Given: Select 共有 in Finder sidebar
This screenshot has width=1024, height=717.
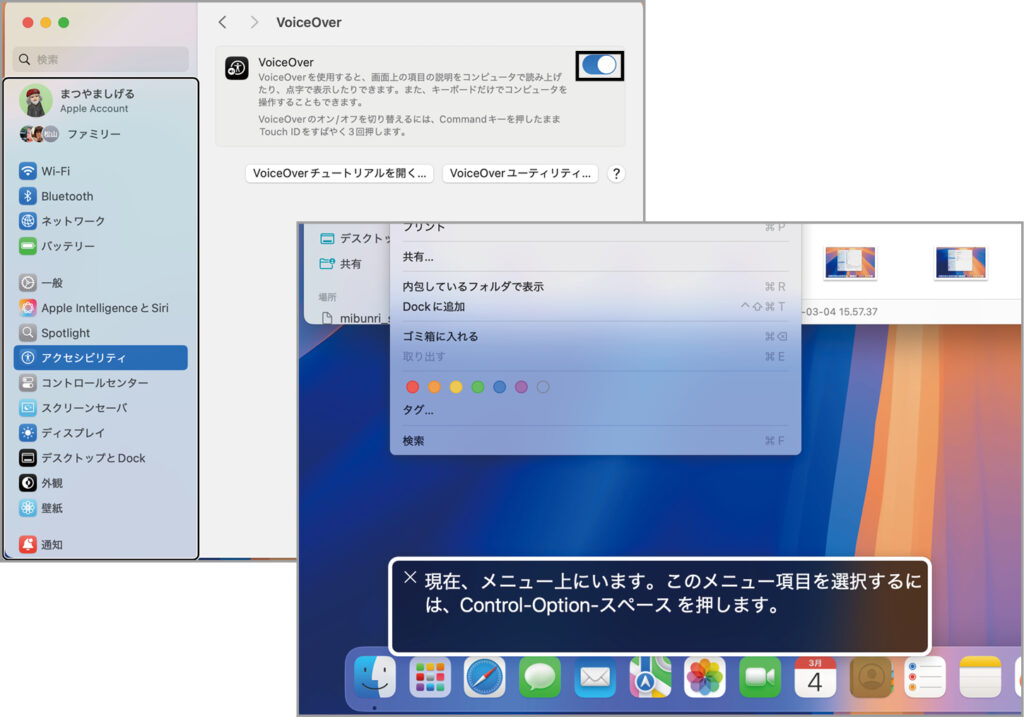Looking at the screenshot, I should click(341, 264).
